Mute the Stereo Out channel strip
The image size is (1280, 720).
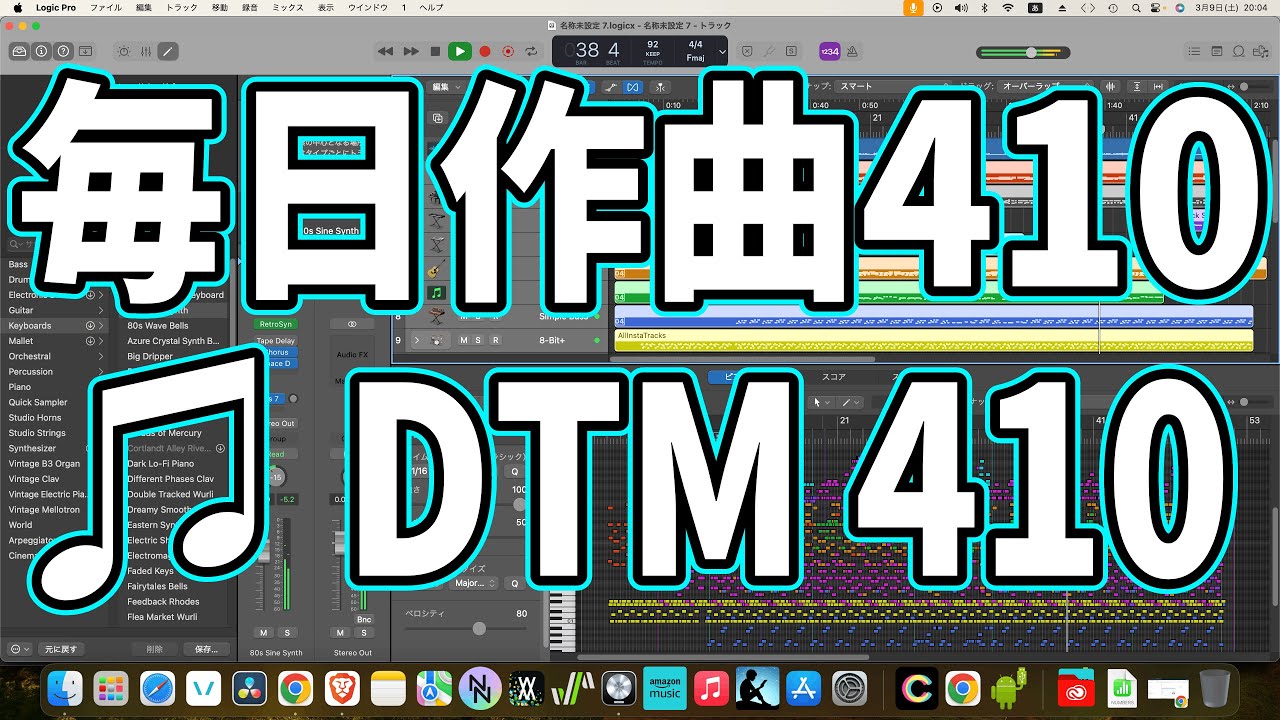coord(340,633)
